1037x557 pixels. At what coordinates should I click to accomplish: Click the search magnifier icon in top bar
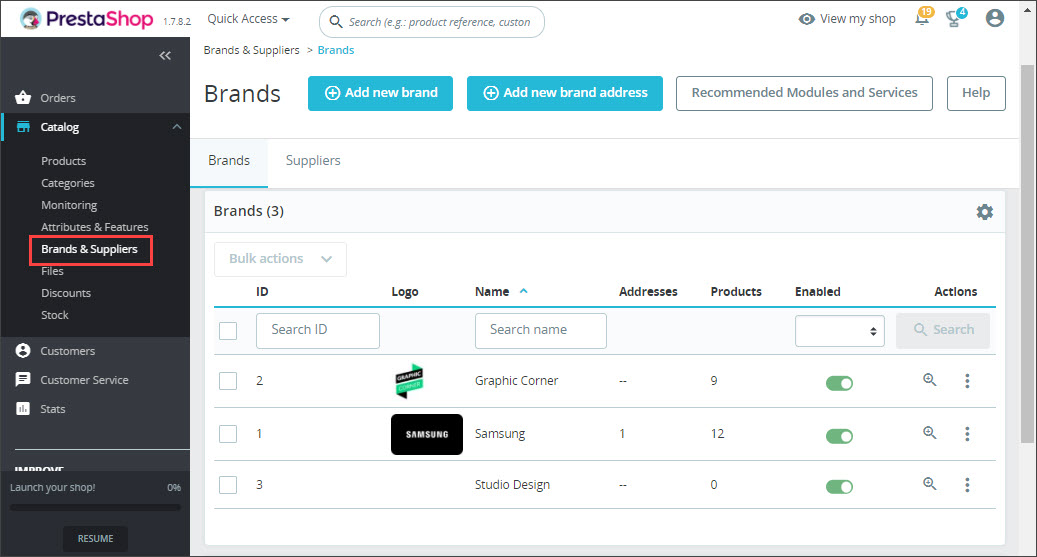pos(336,22)
